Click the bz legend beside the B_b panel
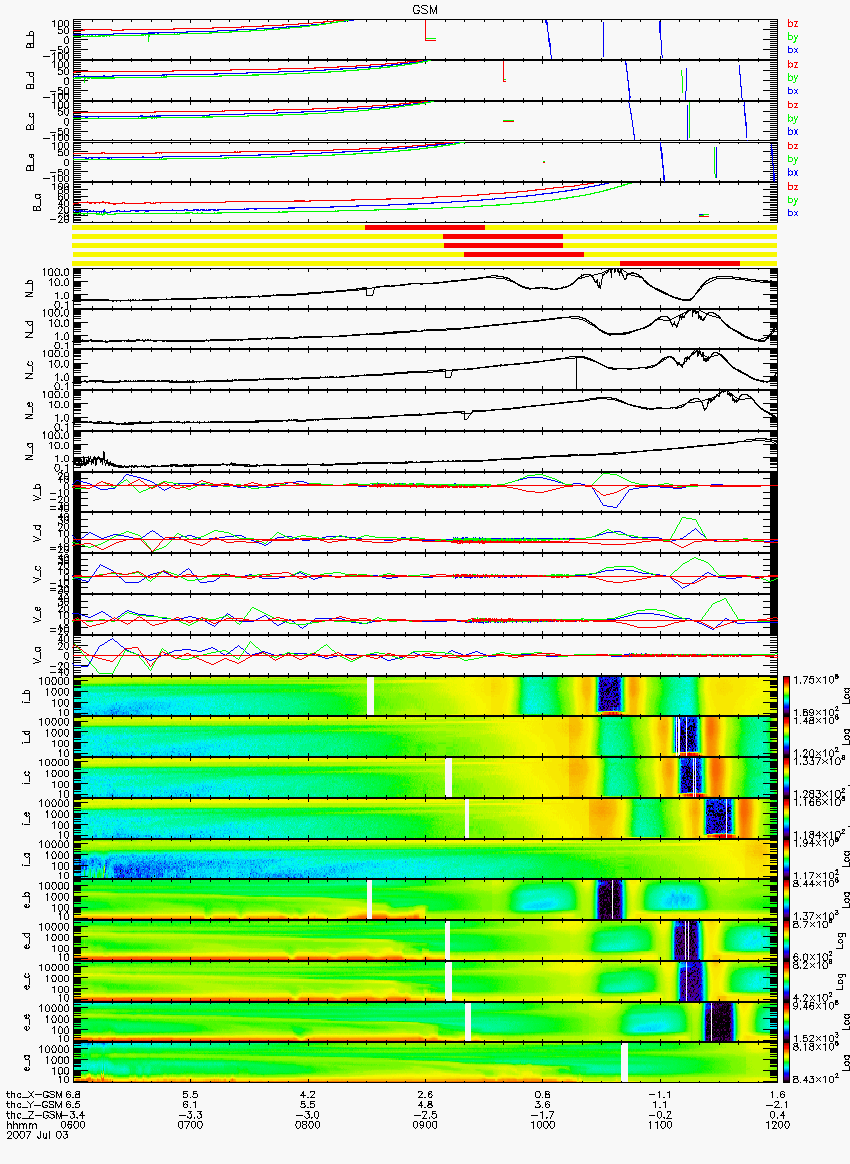Image resolution: width=850 pixels, height=1164 pixels. tap(793, 24)
